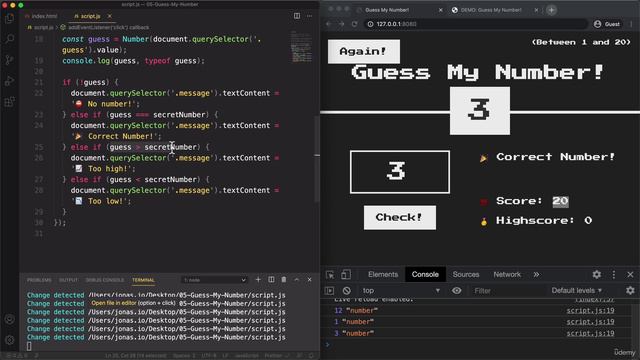Open the editor More Actions ellipsis menu

point(309,16)
